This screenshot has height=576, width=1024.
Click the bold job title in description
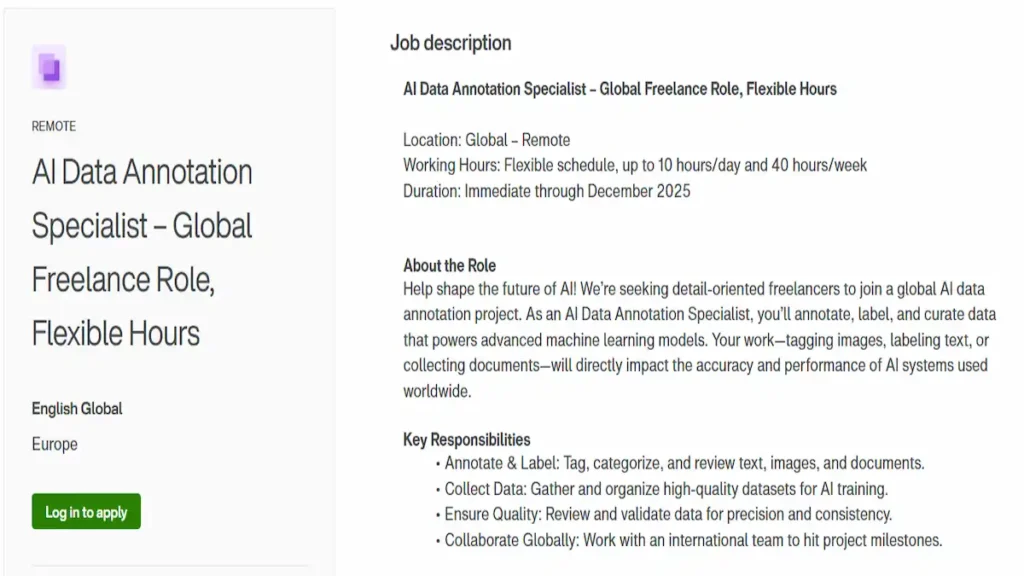click(619, 89)
